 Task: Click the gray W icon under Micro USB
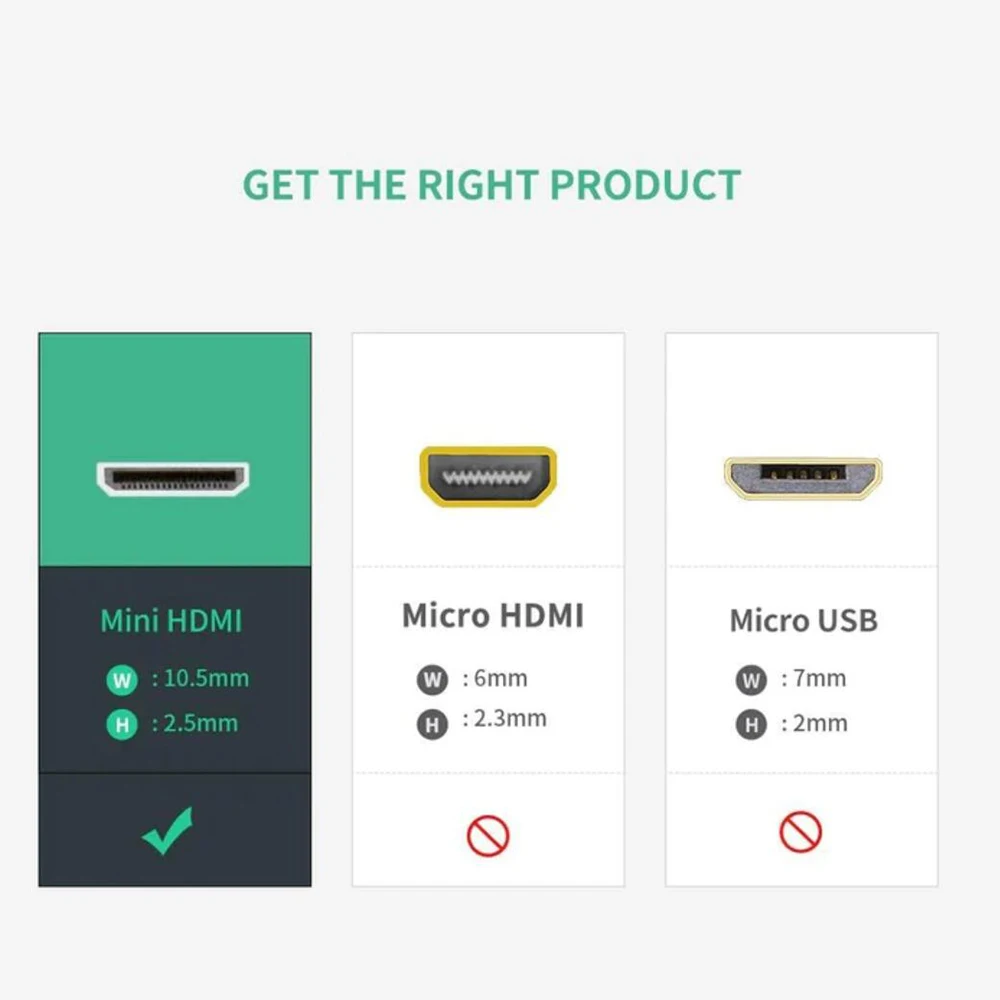click(x=751, y=680)
